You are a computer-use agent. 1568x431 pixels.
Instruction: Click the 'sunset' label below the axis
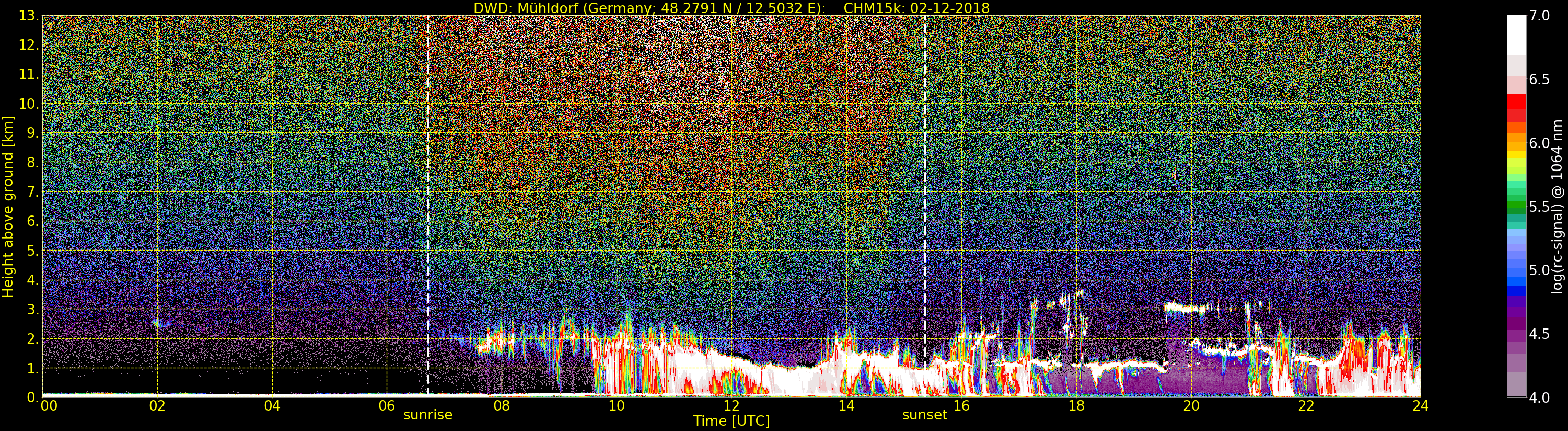(925, 415)
